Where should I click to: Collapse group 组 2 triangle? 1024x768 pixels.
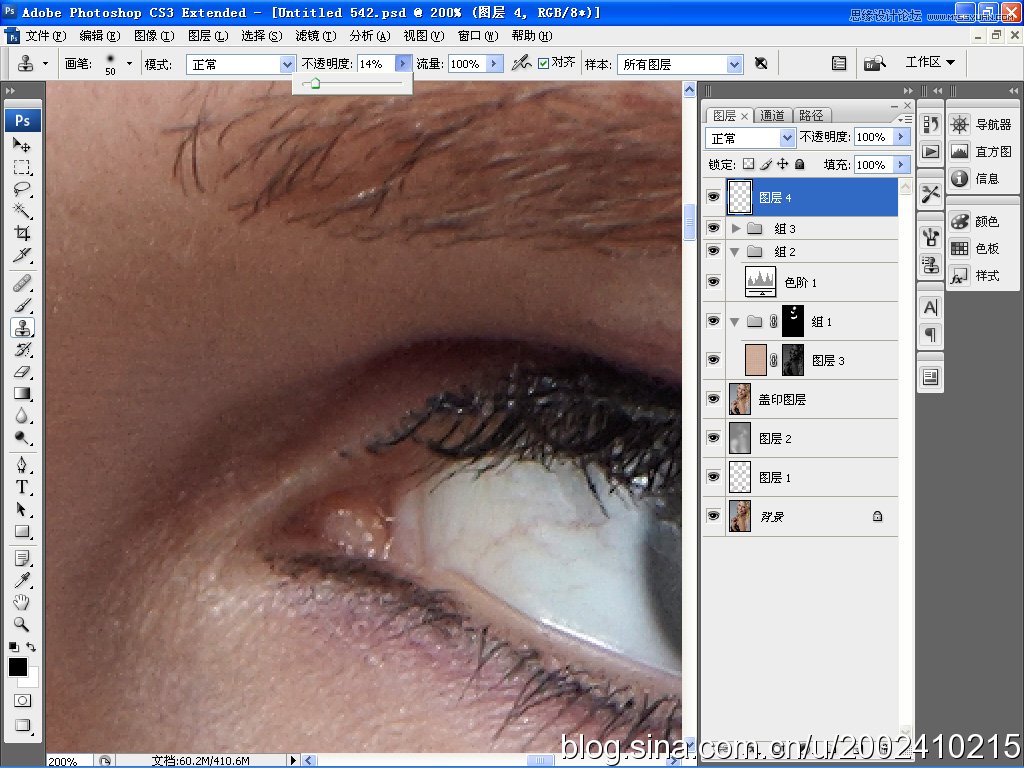pyautogui.click(x=735, y=251)
